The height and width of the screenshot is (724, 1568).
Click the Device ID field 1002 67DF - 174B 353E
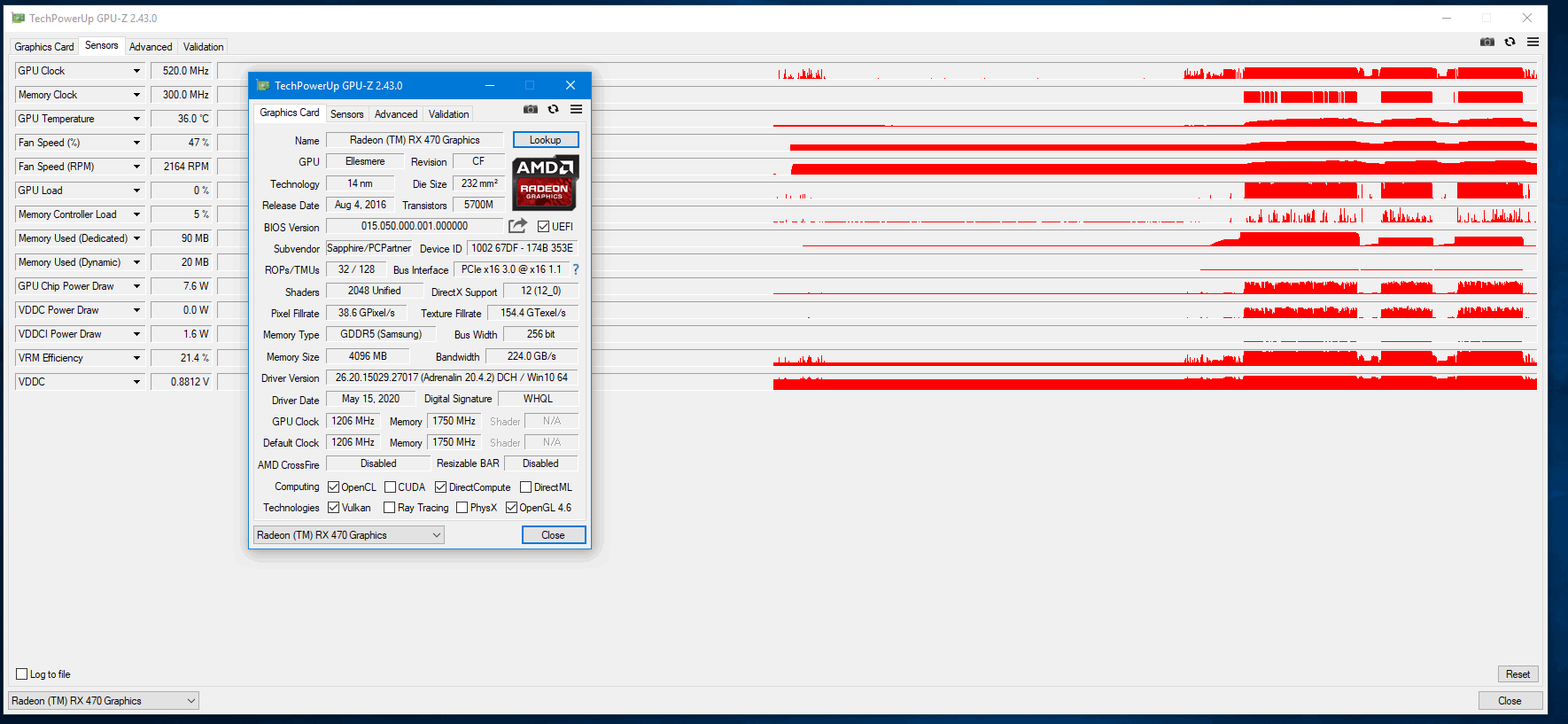(523, 248)
